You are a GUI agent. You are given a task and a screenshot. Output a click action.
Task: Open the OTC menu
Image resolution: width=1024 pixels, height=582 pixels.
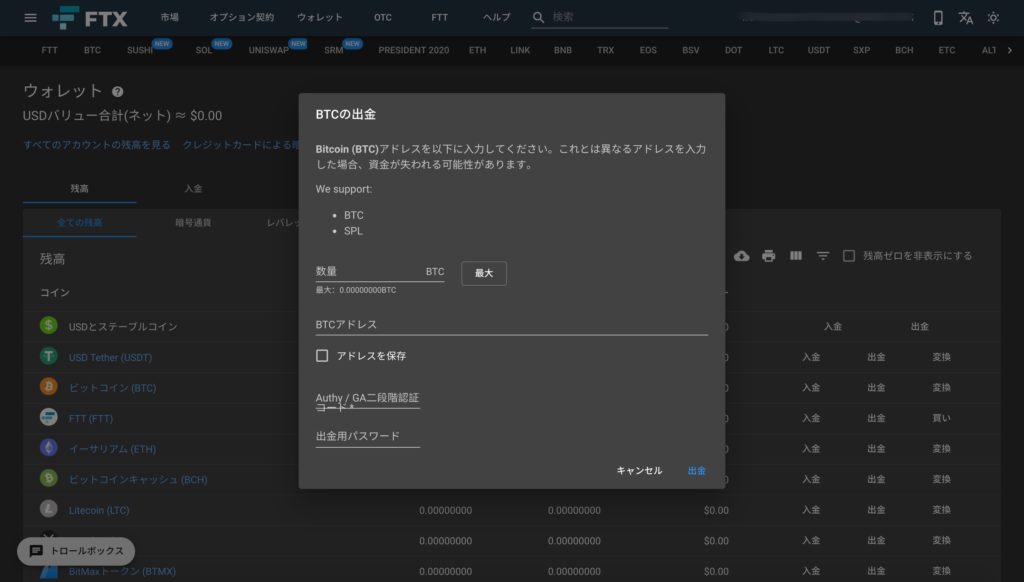coord(383,18)
